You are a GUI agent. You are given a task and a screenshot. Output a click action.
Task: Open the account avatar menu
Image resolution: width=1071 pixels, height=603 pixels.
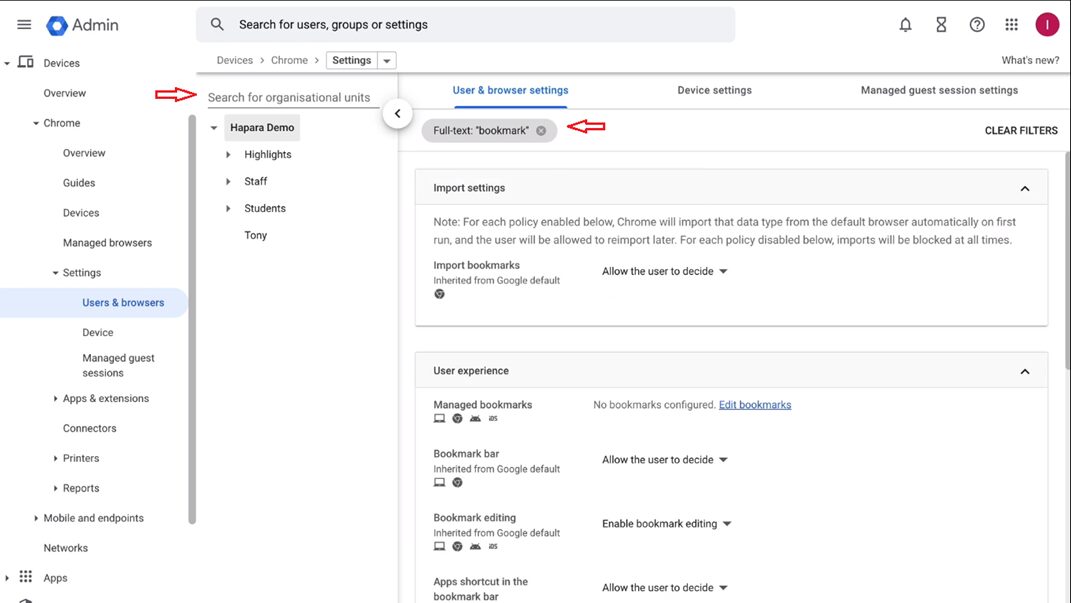[x=1046, y=25]
